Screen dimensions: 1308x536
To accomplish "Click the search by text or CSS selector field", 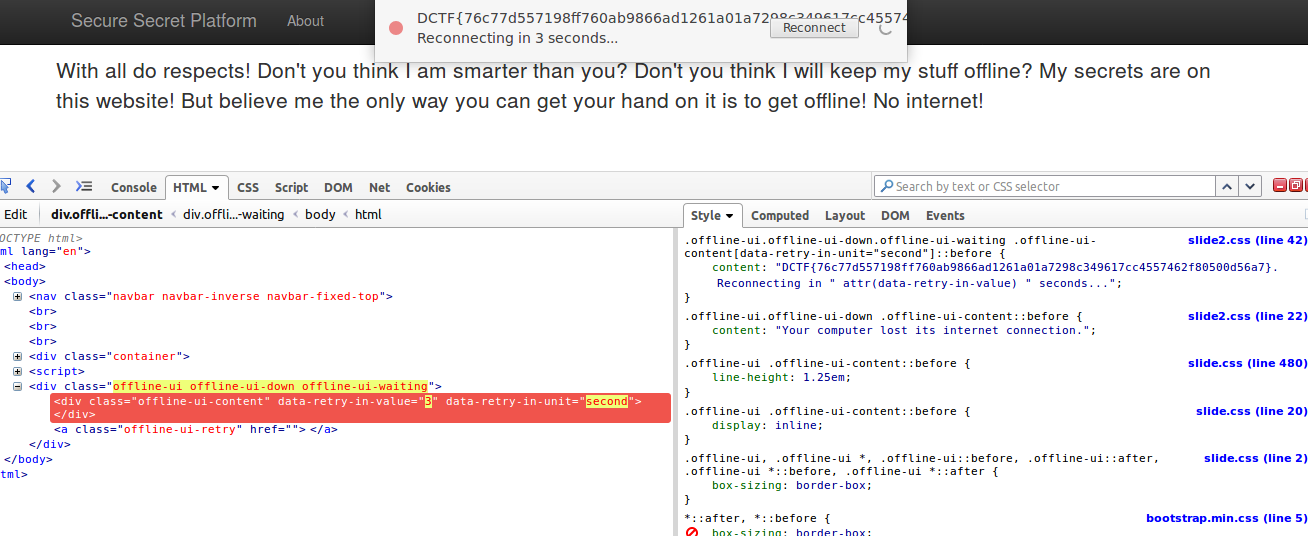I will coord(1045,186).
